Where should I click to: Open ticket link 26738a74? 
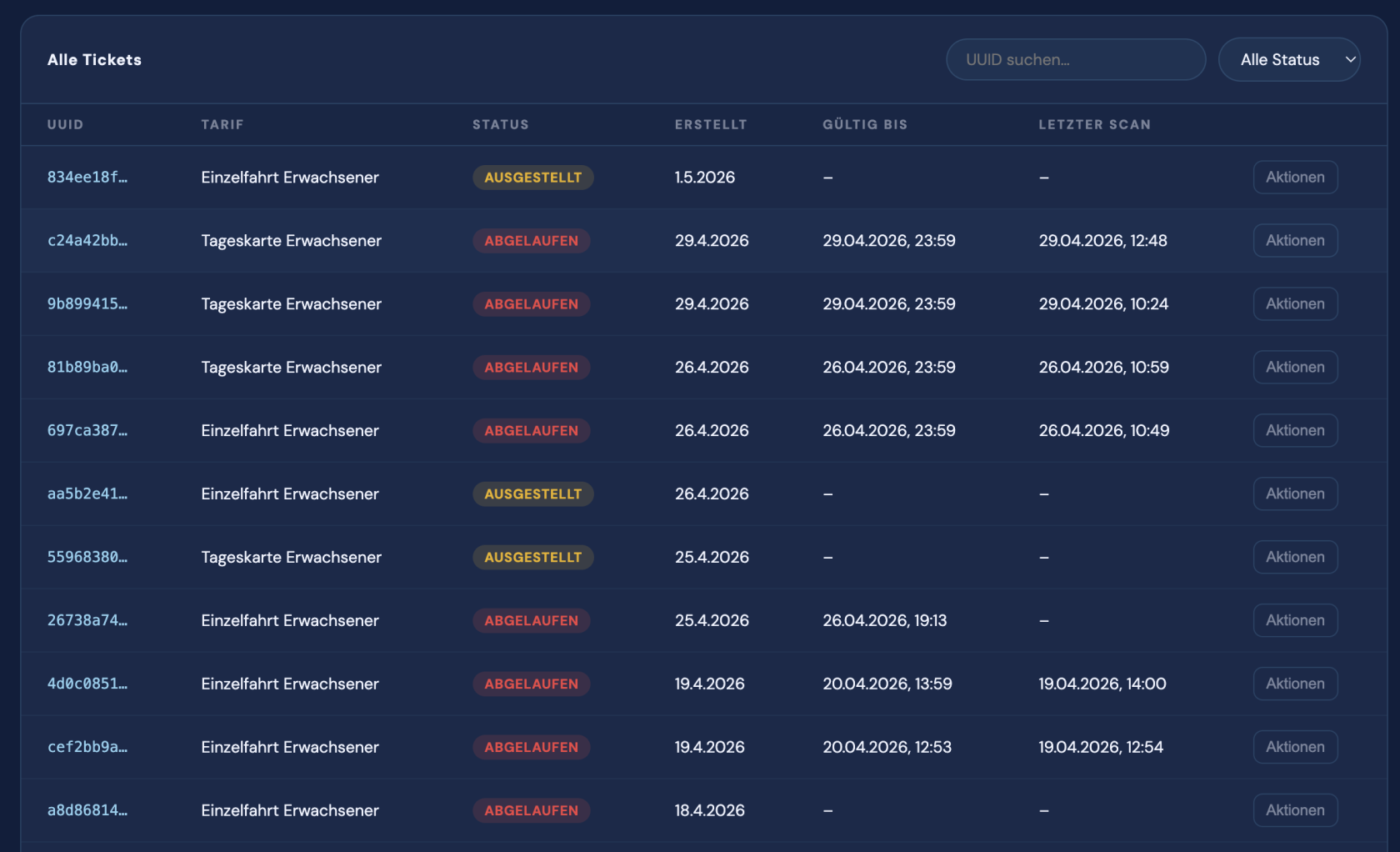click(87, 620)
